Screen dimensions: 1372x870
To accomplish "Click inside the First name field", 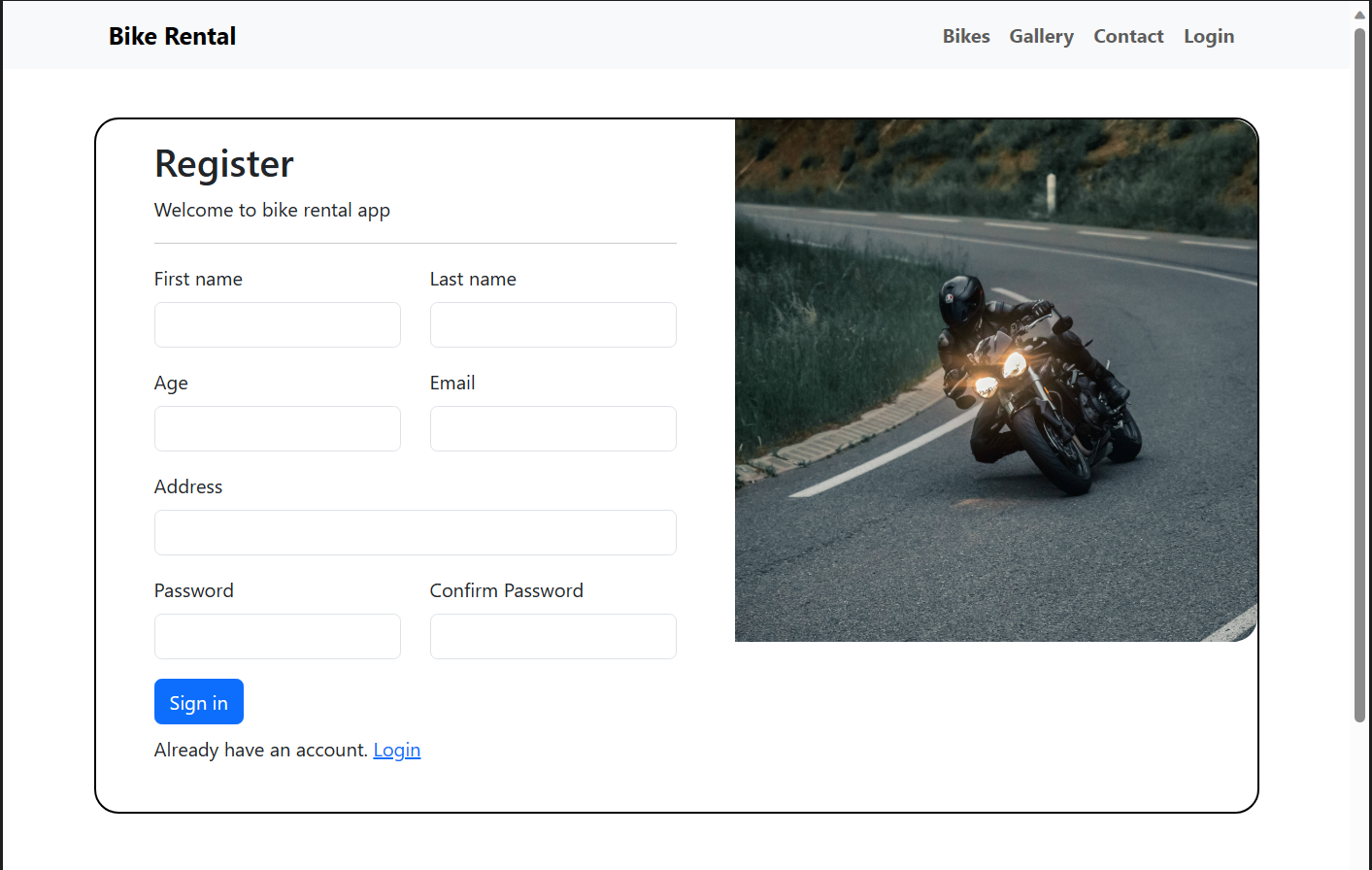I will coord(277,324).
